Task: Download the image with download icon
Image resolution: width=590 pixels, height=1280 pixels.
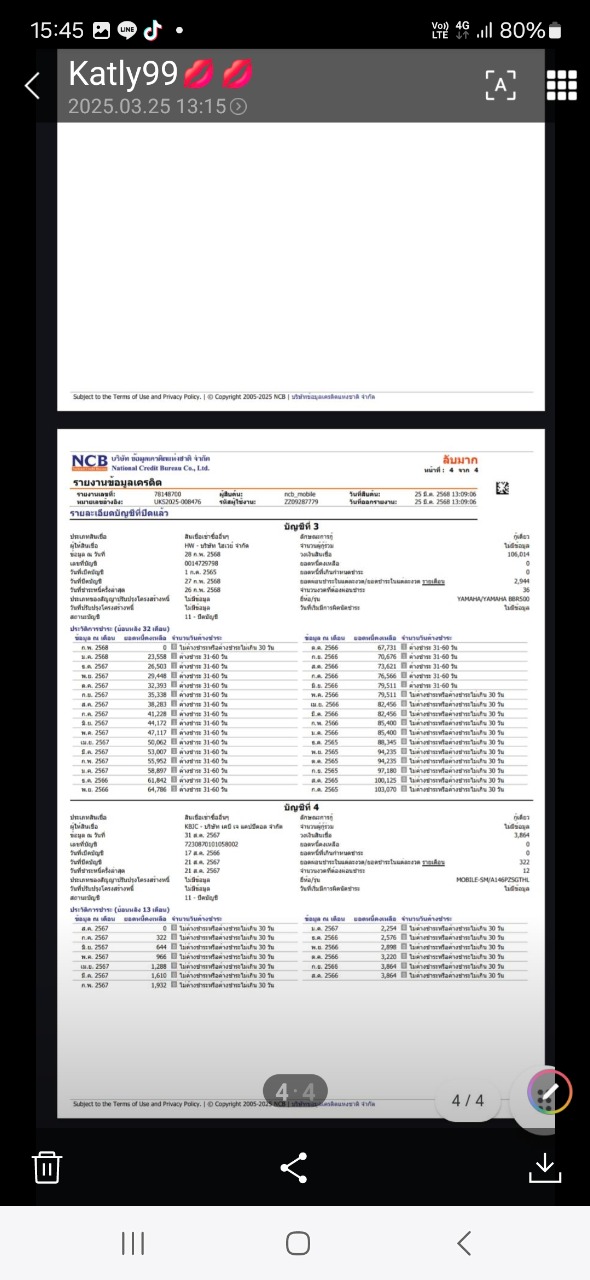Action: click(x=544, y=1167)
